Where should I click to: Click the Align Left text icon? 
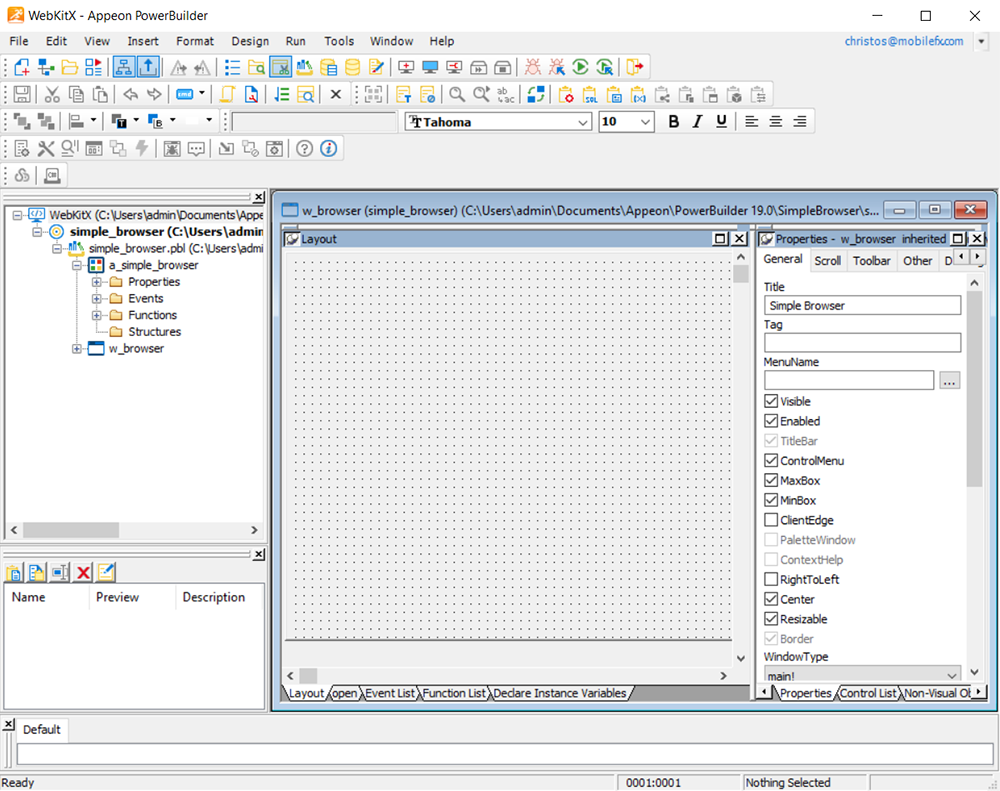click(752, 121)
